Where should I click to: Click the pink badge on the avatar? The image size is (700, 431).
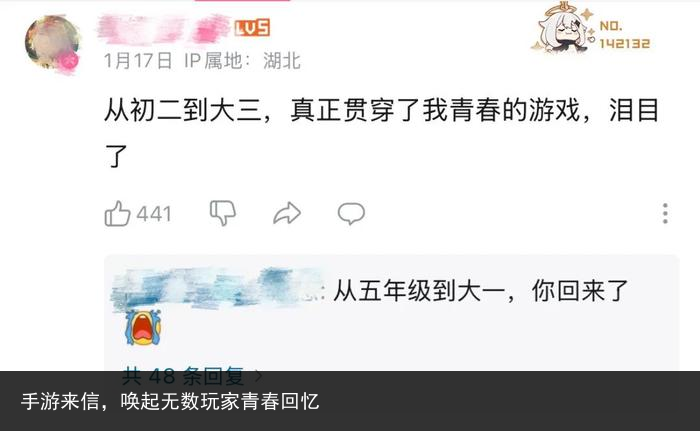click(x=69, y=62)
